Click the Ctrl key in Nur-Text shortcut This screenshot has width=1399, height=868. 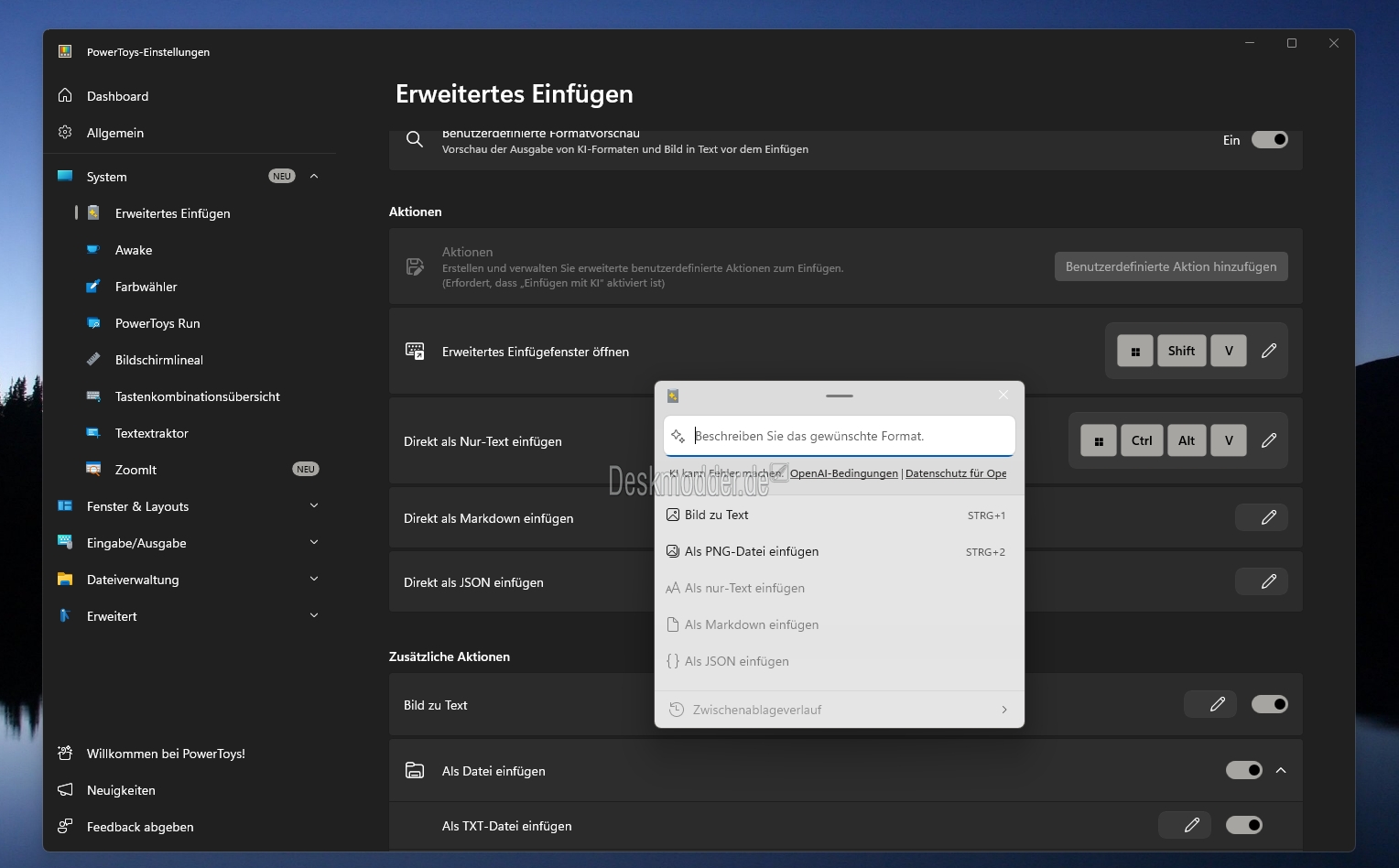[1142, 440]
